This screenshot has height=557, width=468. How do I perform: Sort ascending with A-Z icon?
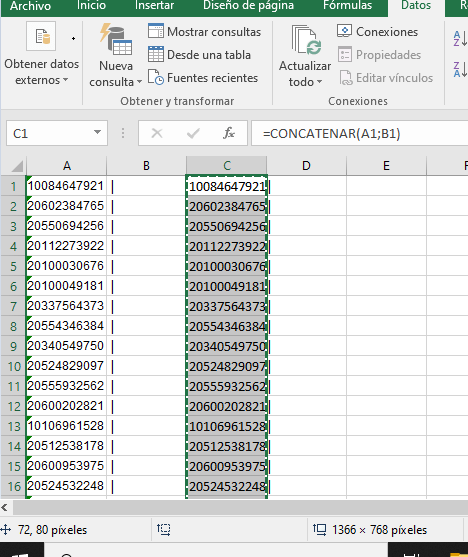460,38
